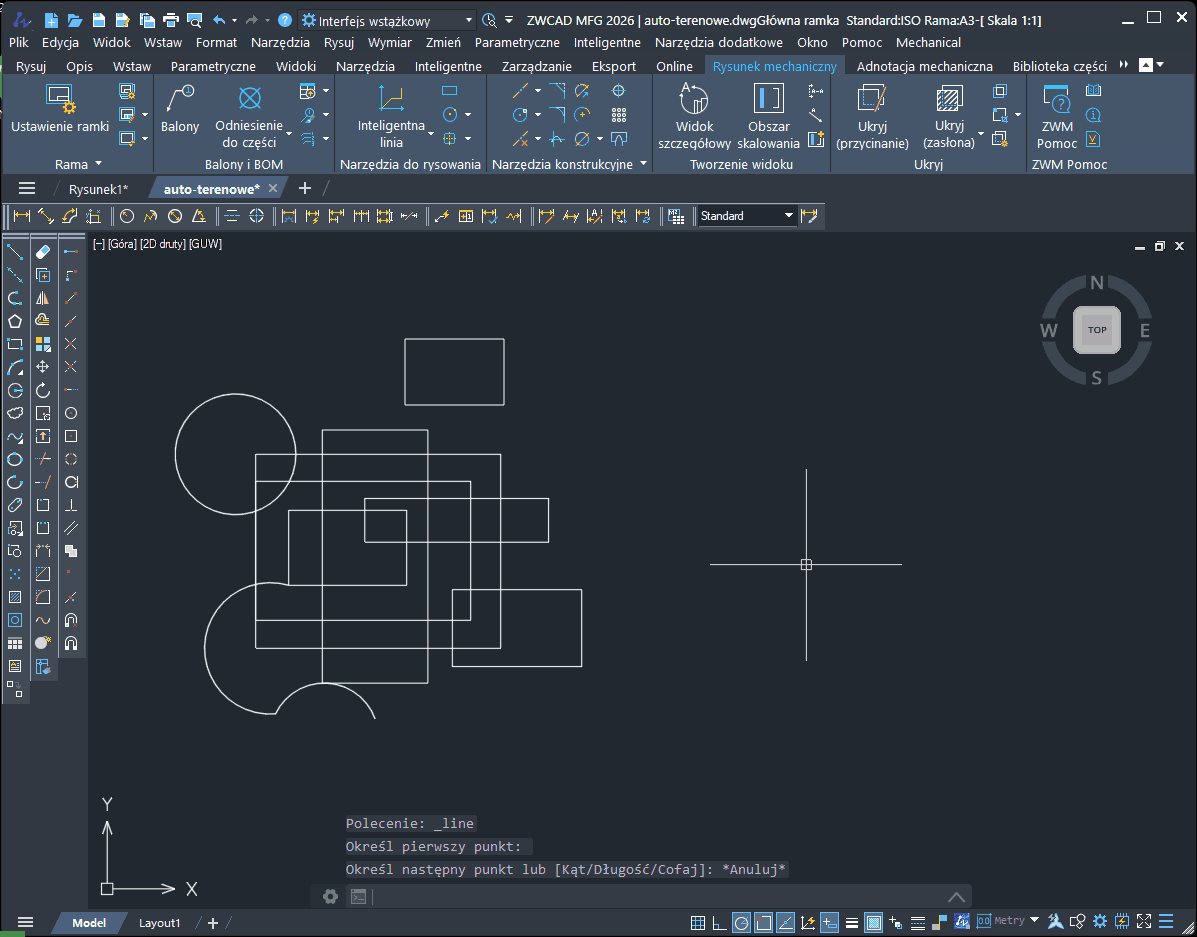The image size is (1197, 937).
Task: Open Interfejs wstążkowy workspace dropdown
Action: pyautogui.click(x=468, y=20)
